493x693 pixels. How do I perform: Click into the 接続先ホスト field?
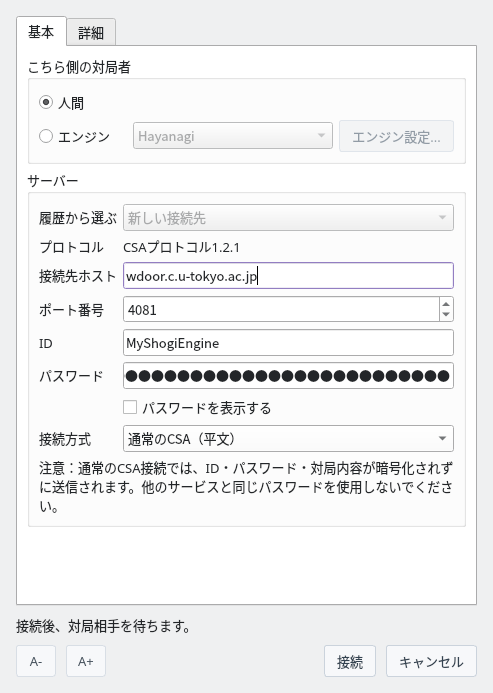[x=288, y=276]
